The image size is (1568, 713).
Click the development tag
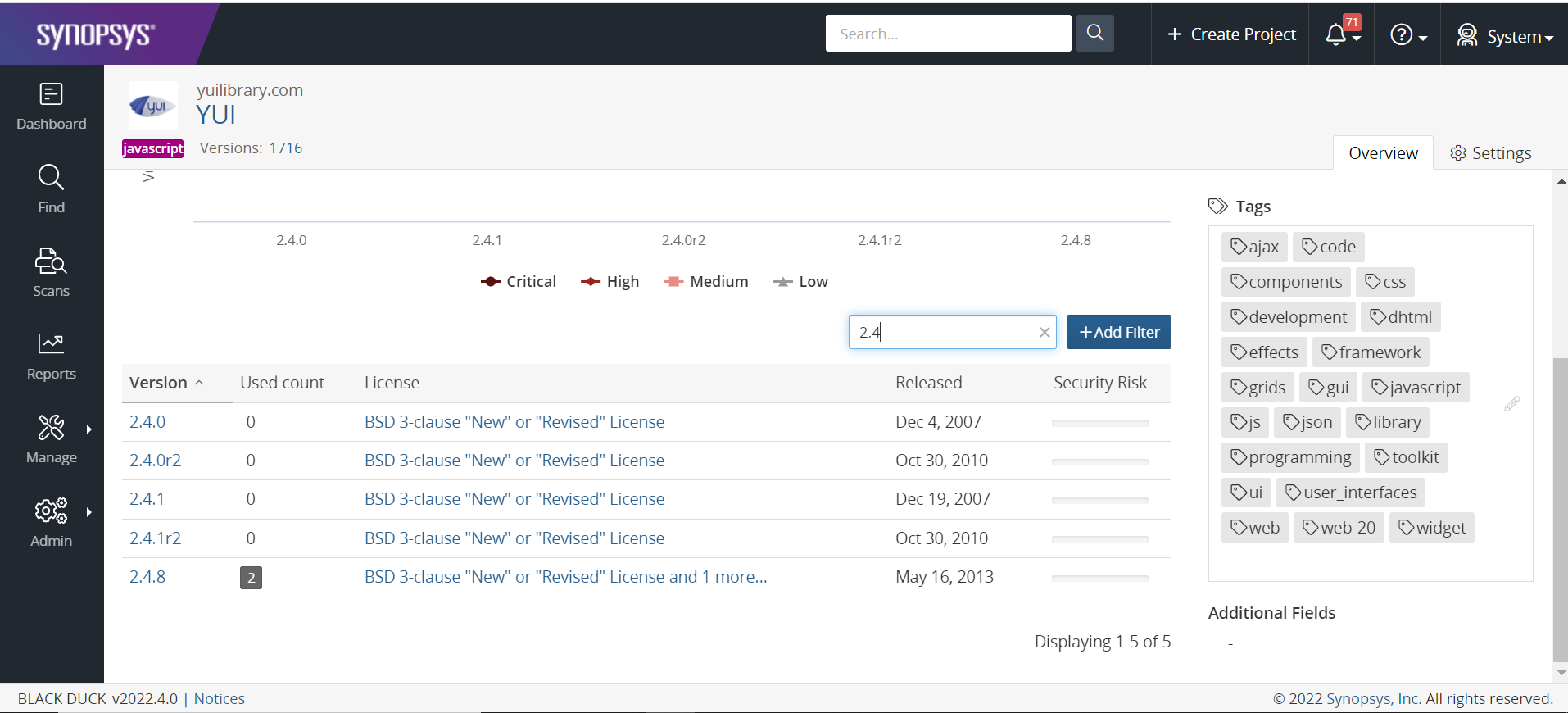(1289, 317)
